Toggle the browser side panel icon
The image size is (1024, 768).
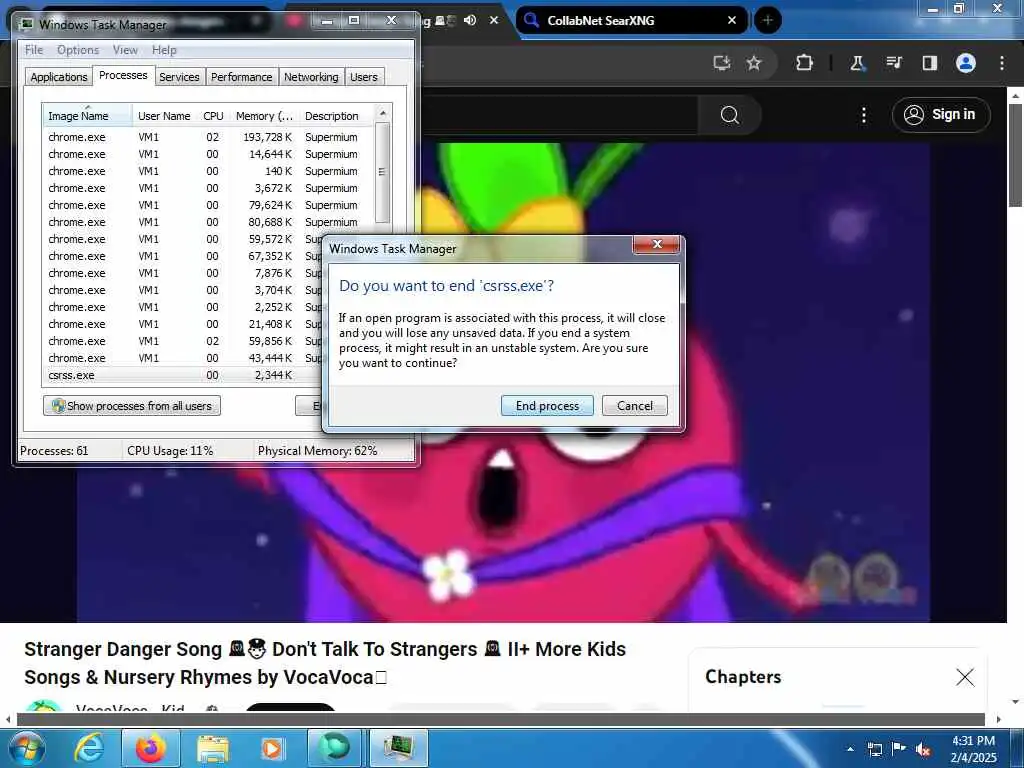(x=929, y=63)
